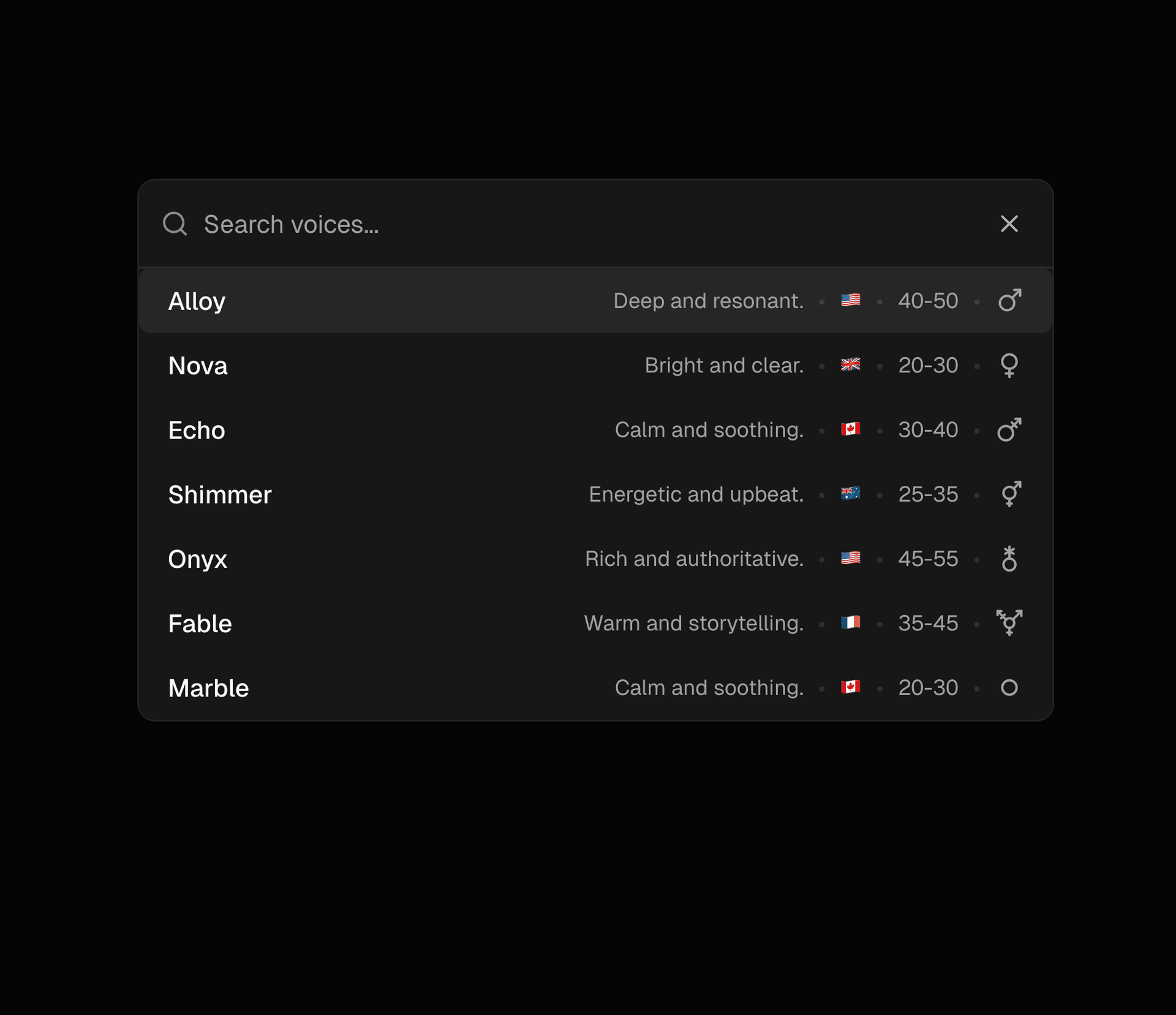Pick the Marble voice

[x=208, y=688]
